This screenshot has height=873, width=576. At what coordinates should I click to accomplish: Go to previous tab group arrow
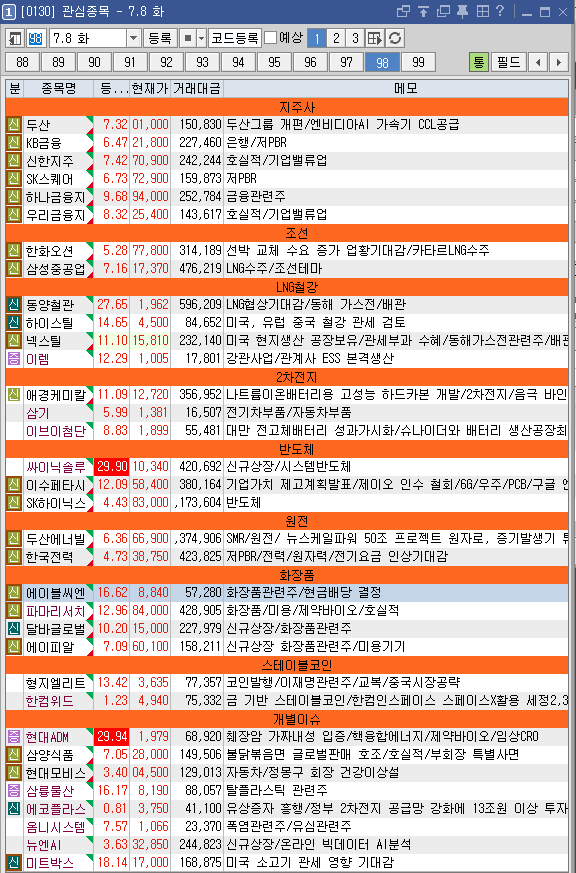(x=538, y=62)
